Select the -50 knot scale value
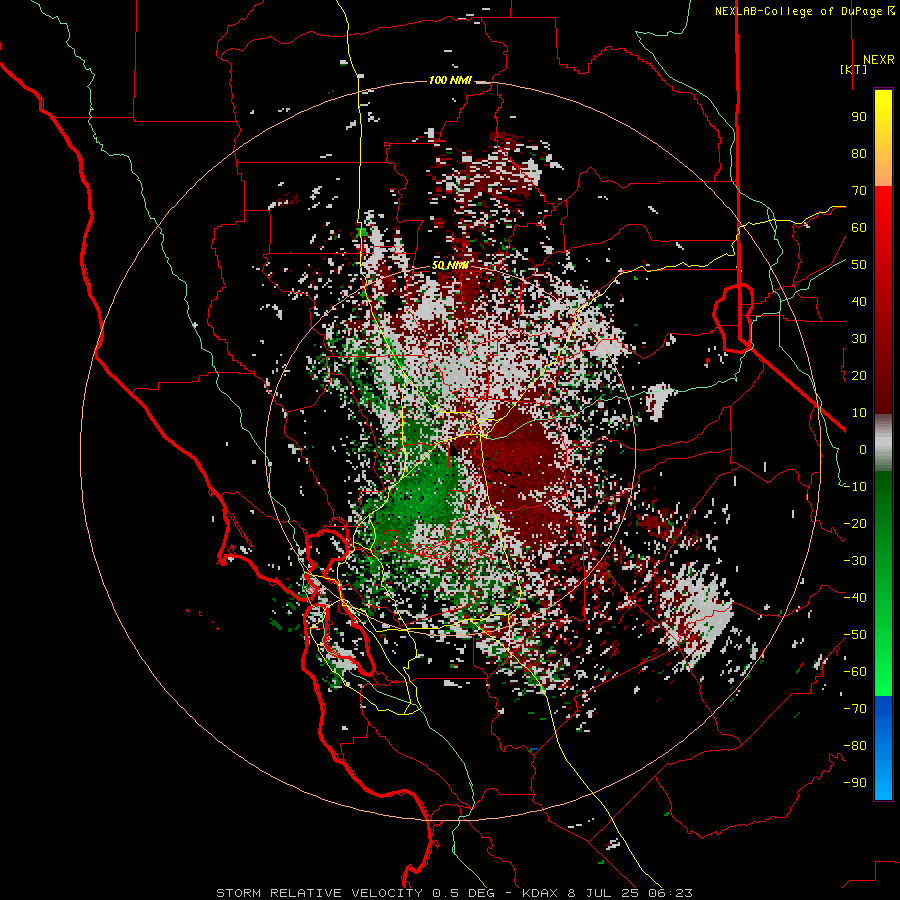The width and height of the screenshot is (900, 900). tap(855, 635)
